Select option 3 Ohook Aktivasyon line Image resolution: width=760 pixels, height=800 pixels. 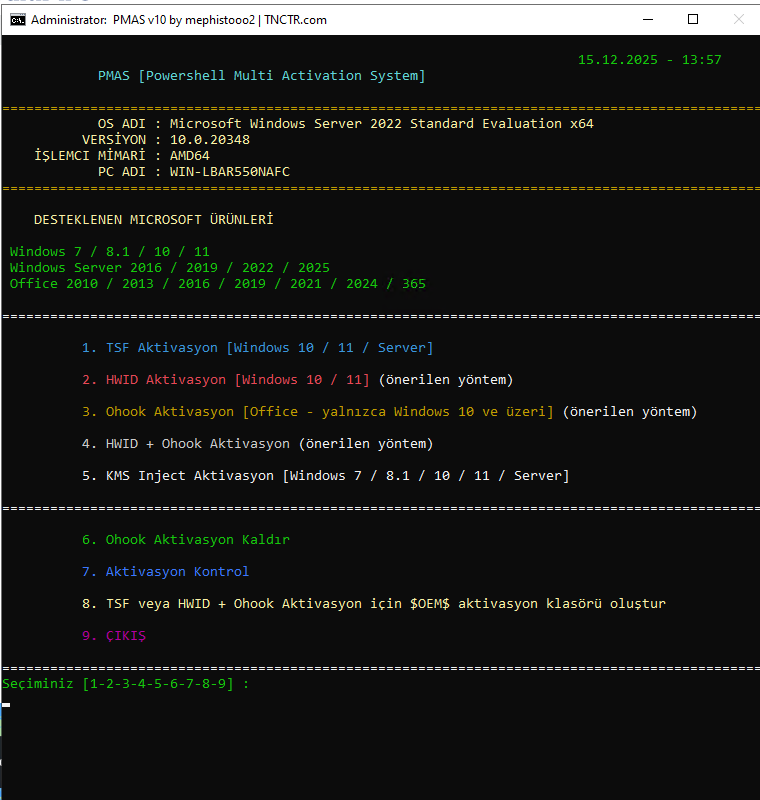[389, 412]
